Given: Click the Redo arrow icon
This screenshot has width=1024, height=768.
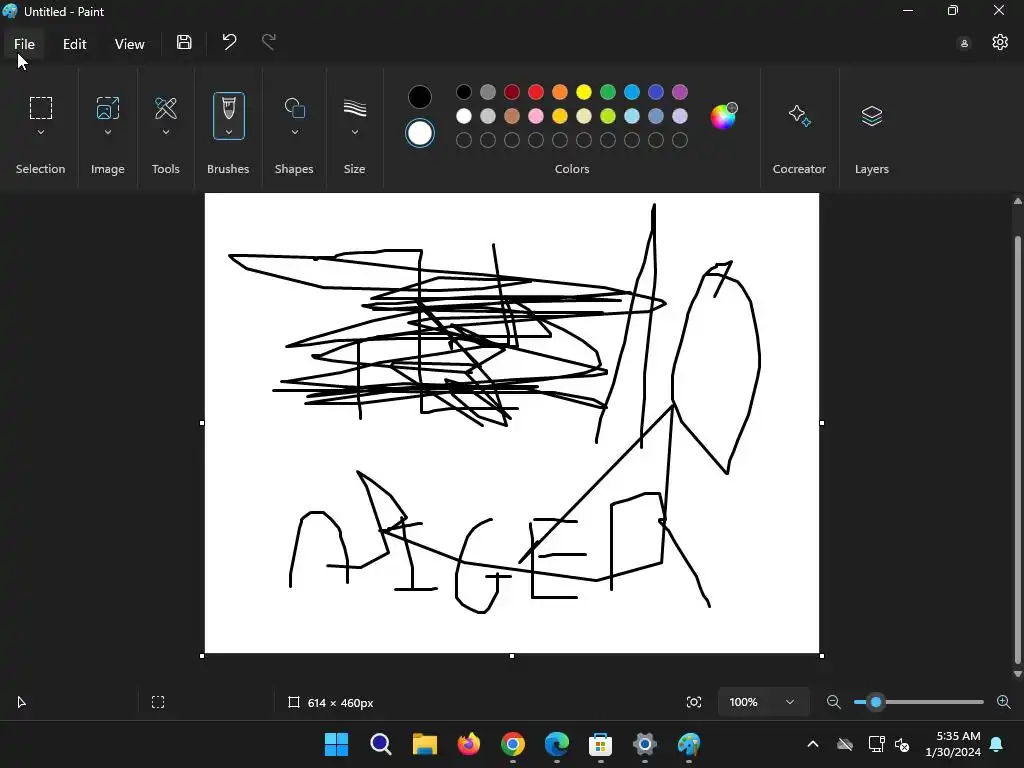Looking at the screenshot, I should tap(268, 42).
